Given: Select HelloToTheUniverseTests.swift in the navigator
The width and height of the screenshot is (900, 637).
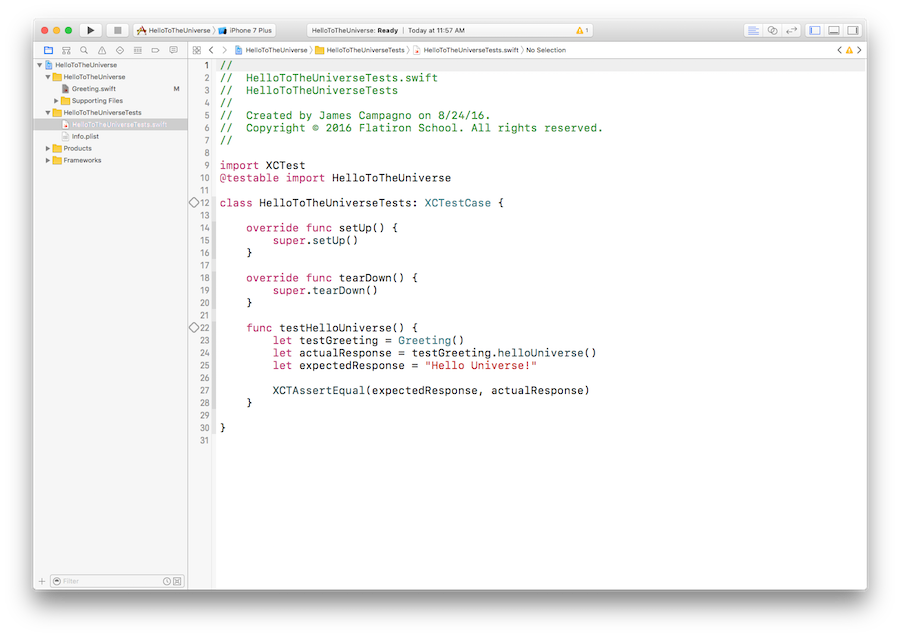Looking at the screenshot, I should pos(110,125).
